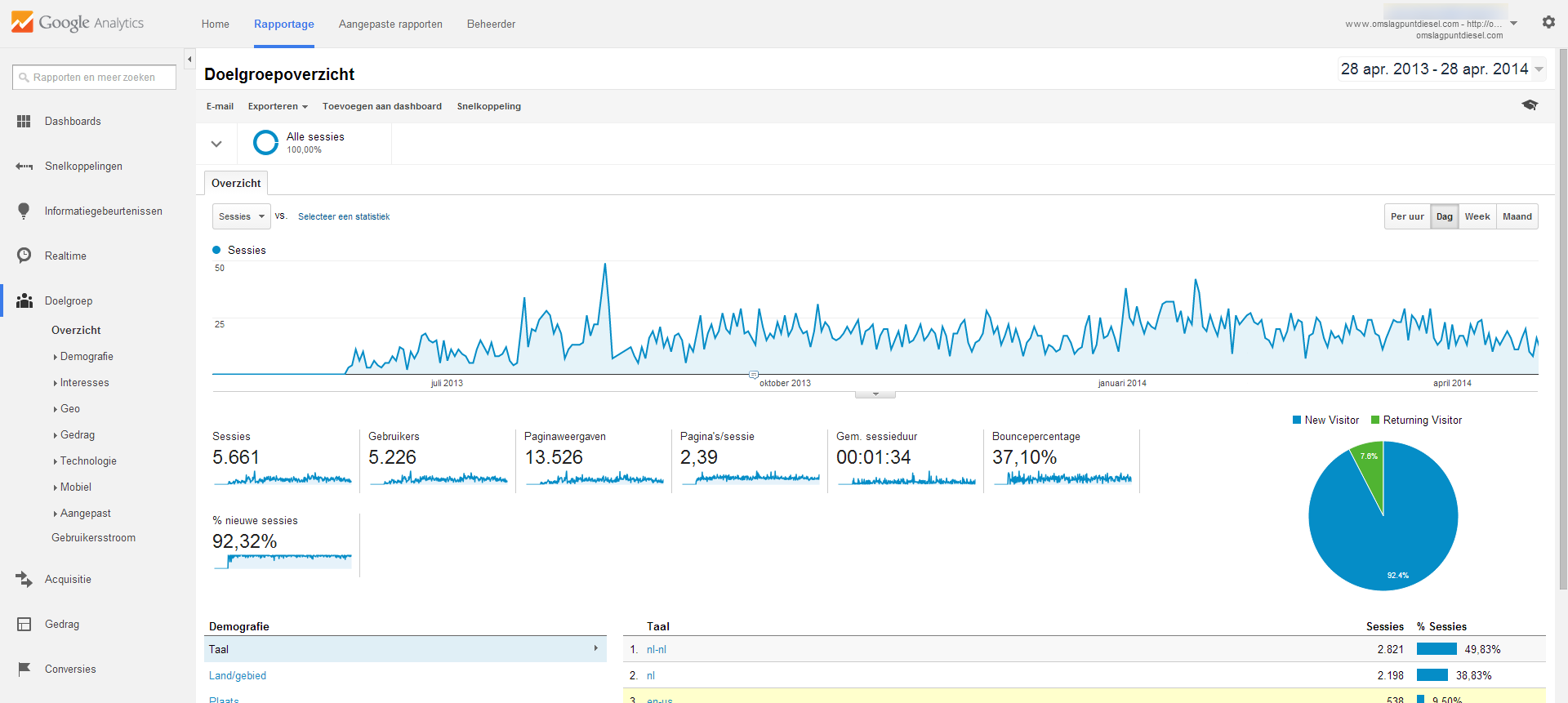This screenshot has width=1568, height=703.
Task: Switch chart to Per uur view
Action: (x=1407, y=216)
